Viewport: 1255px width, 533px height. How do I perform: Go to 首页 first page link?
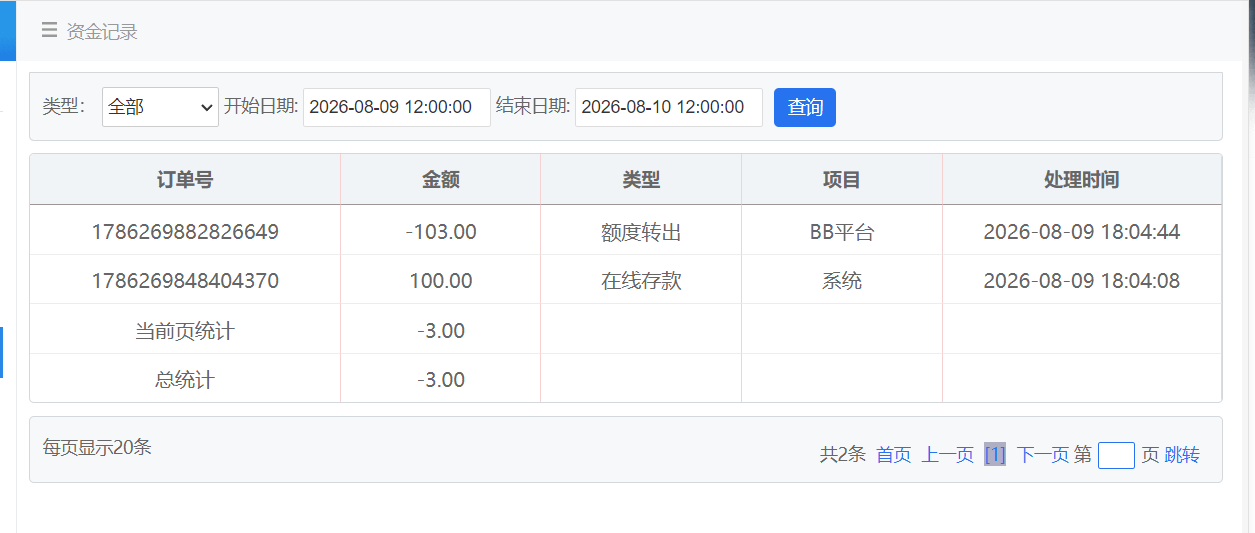pos(894,455)
